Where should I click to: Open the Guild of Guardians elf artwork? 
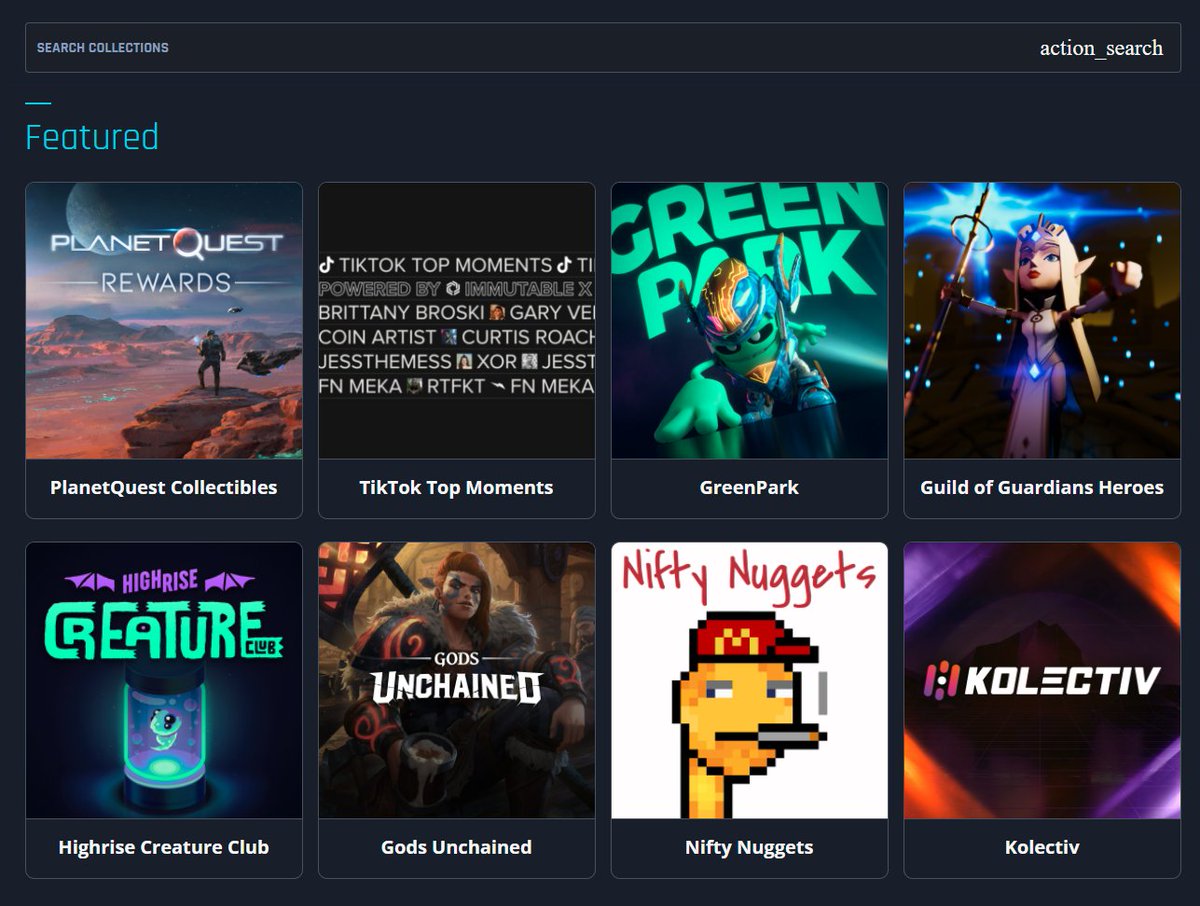(1042, 320)
